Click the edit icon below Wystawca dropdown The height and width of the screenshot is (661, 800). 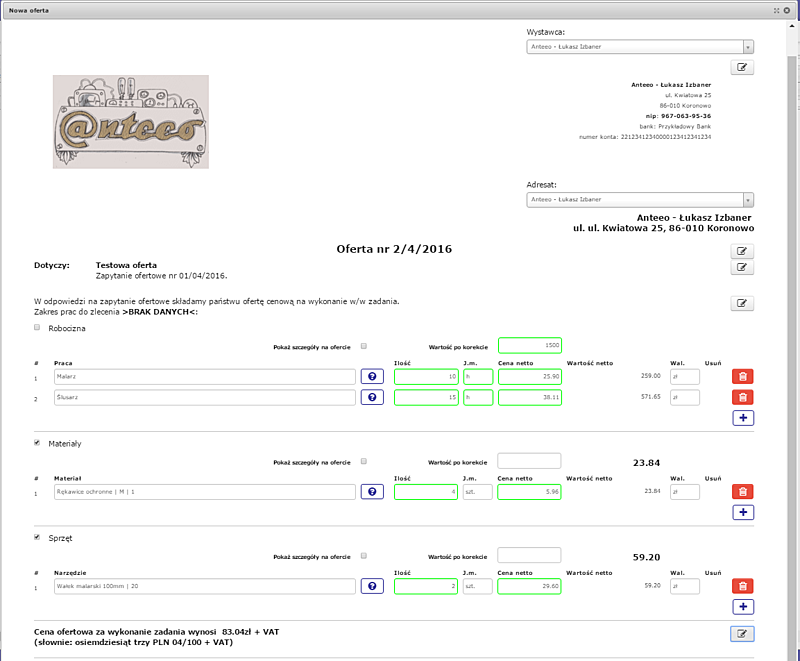[742, 68]
